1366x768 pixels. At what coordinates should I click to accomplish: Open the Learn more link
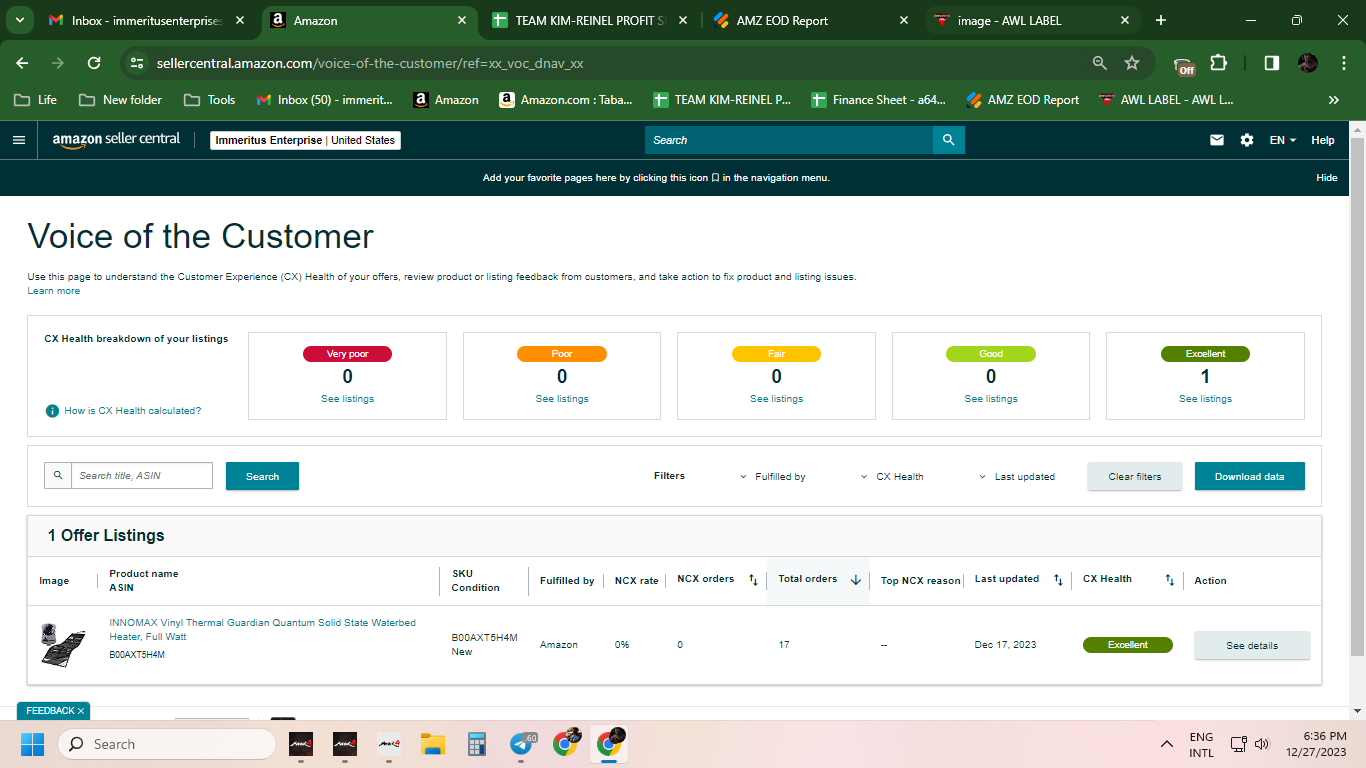[x=54, y=291]
